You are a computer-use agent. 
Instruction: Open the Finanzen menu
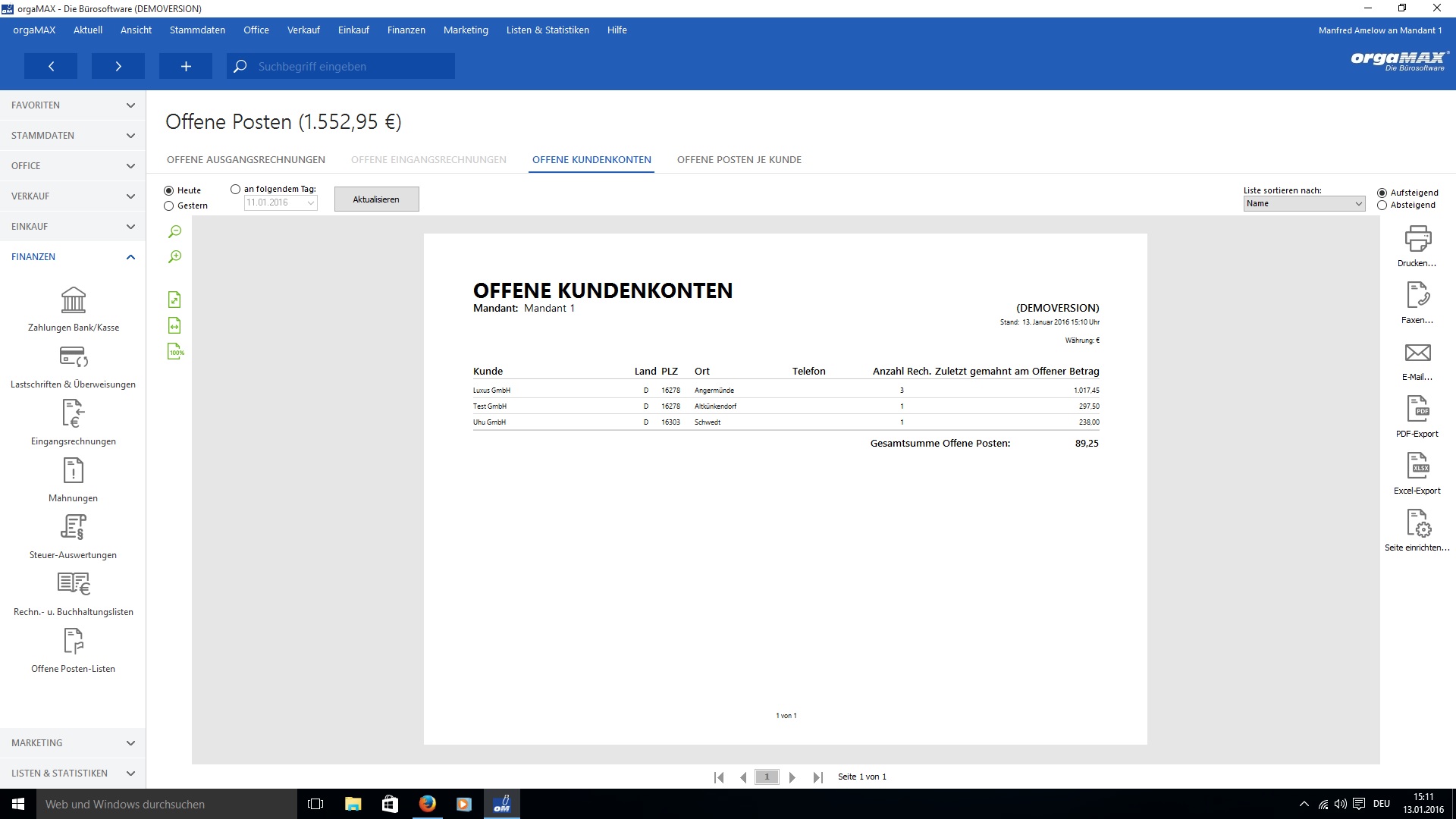pos(406,30)
